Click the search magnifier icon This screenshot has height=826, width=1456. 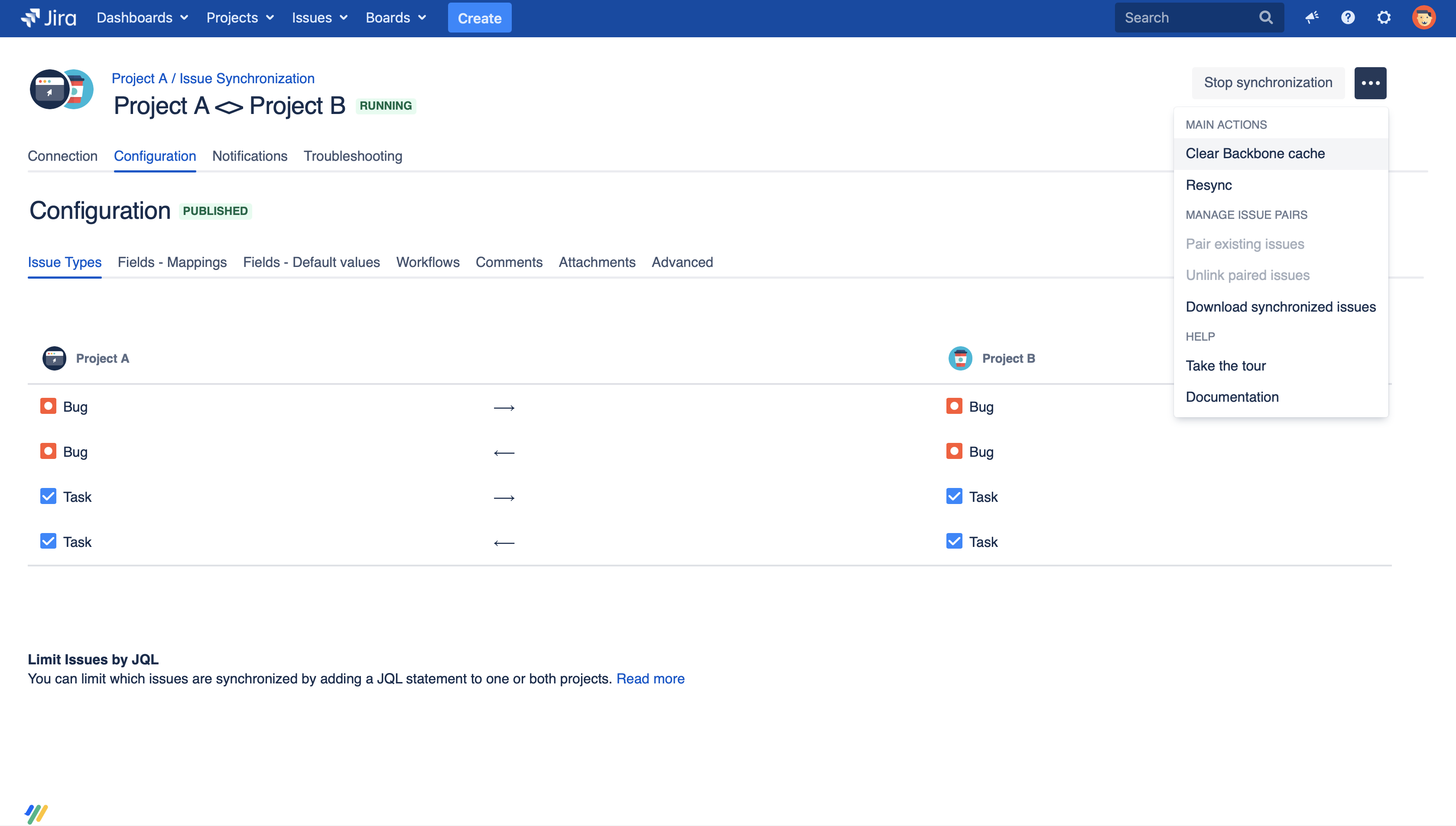pos(1266,18)
